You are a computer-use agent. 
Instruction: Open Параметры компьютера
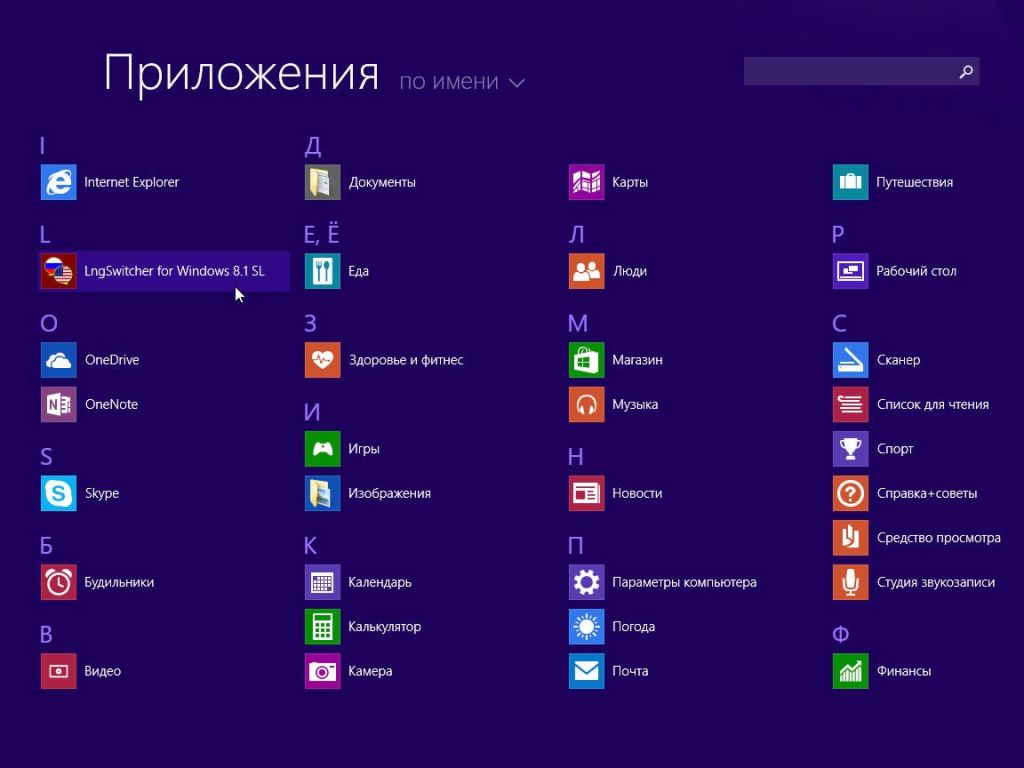pyautogui.click(x=683, y=582)
